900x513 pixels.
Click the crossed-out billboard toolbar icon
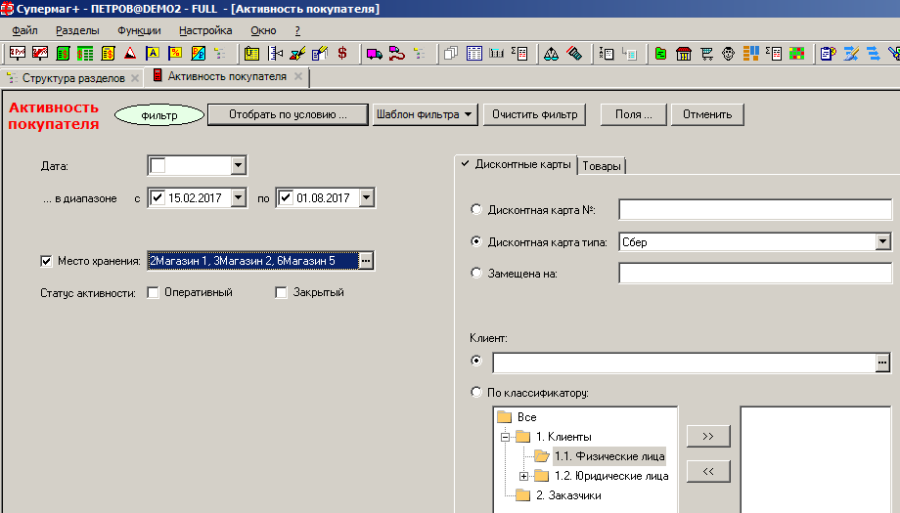40,53
